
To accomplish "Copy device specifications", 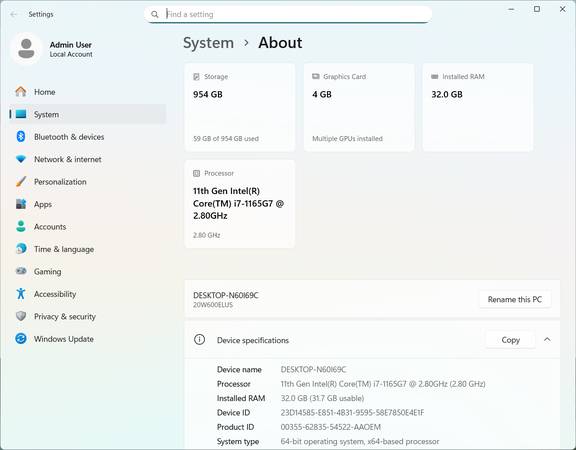I will [511, 340].
